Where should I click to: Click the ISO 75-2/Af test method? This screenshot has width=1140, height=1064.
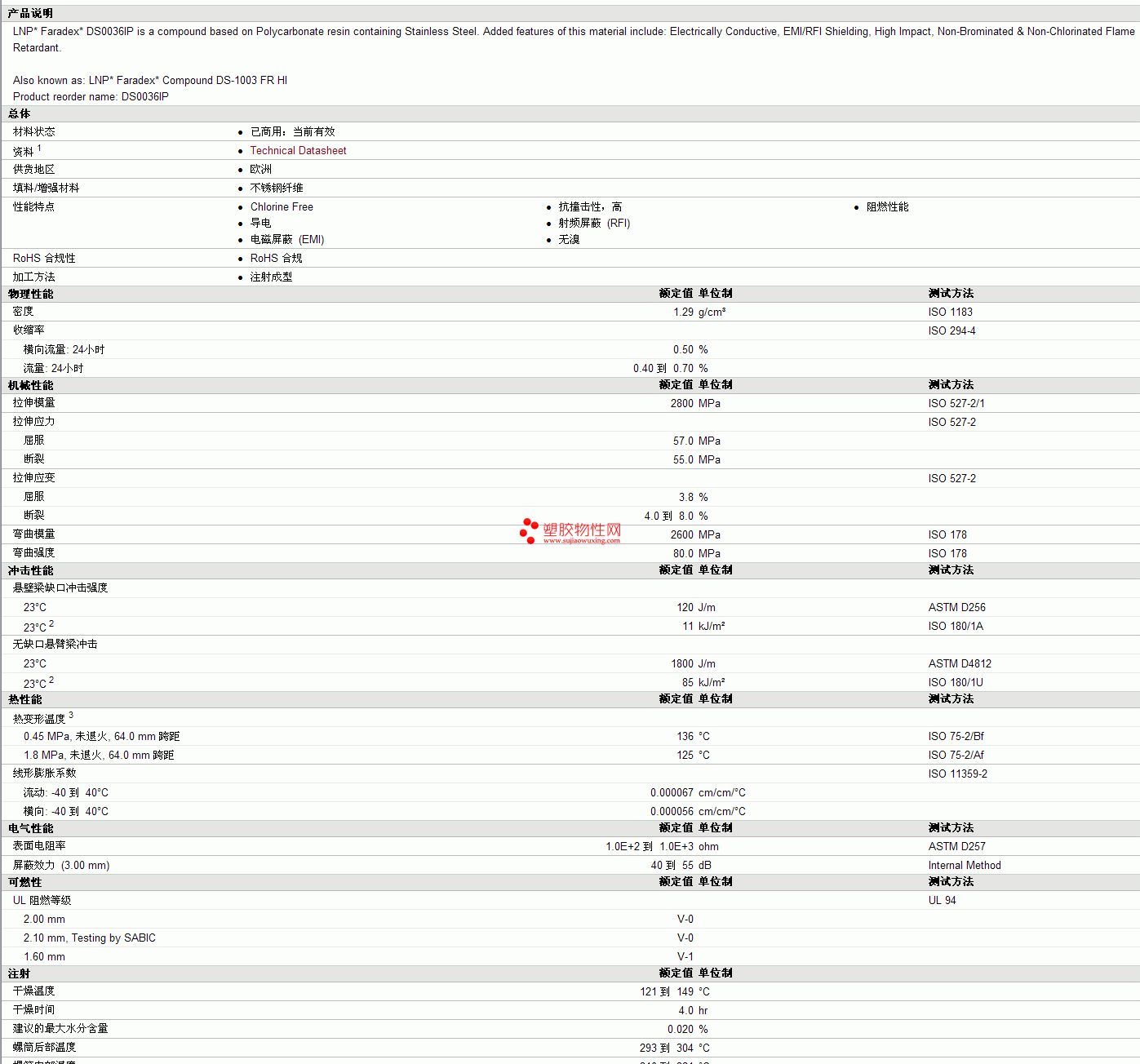click(956, 756)
